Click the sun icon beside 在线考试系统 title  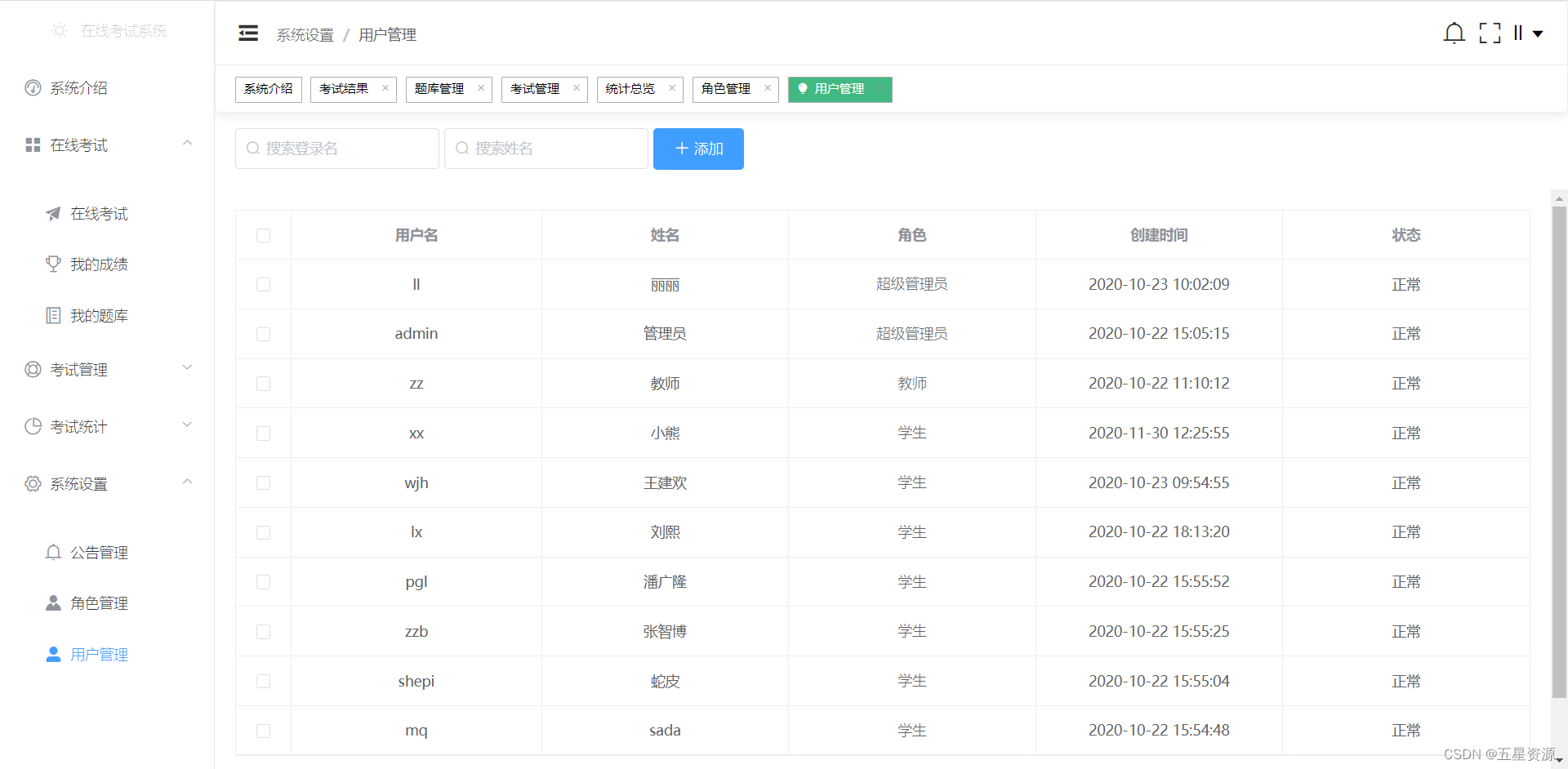(x=59, y=31)
